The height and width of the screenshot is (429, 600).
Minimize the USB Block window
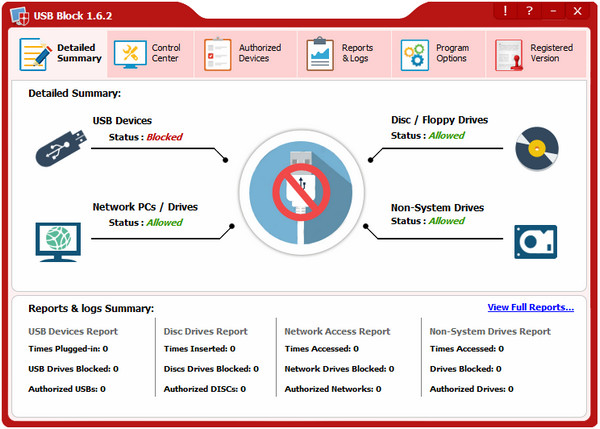553,10
